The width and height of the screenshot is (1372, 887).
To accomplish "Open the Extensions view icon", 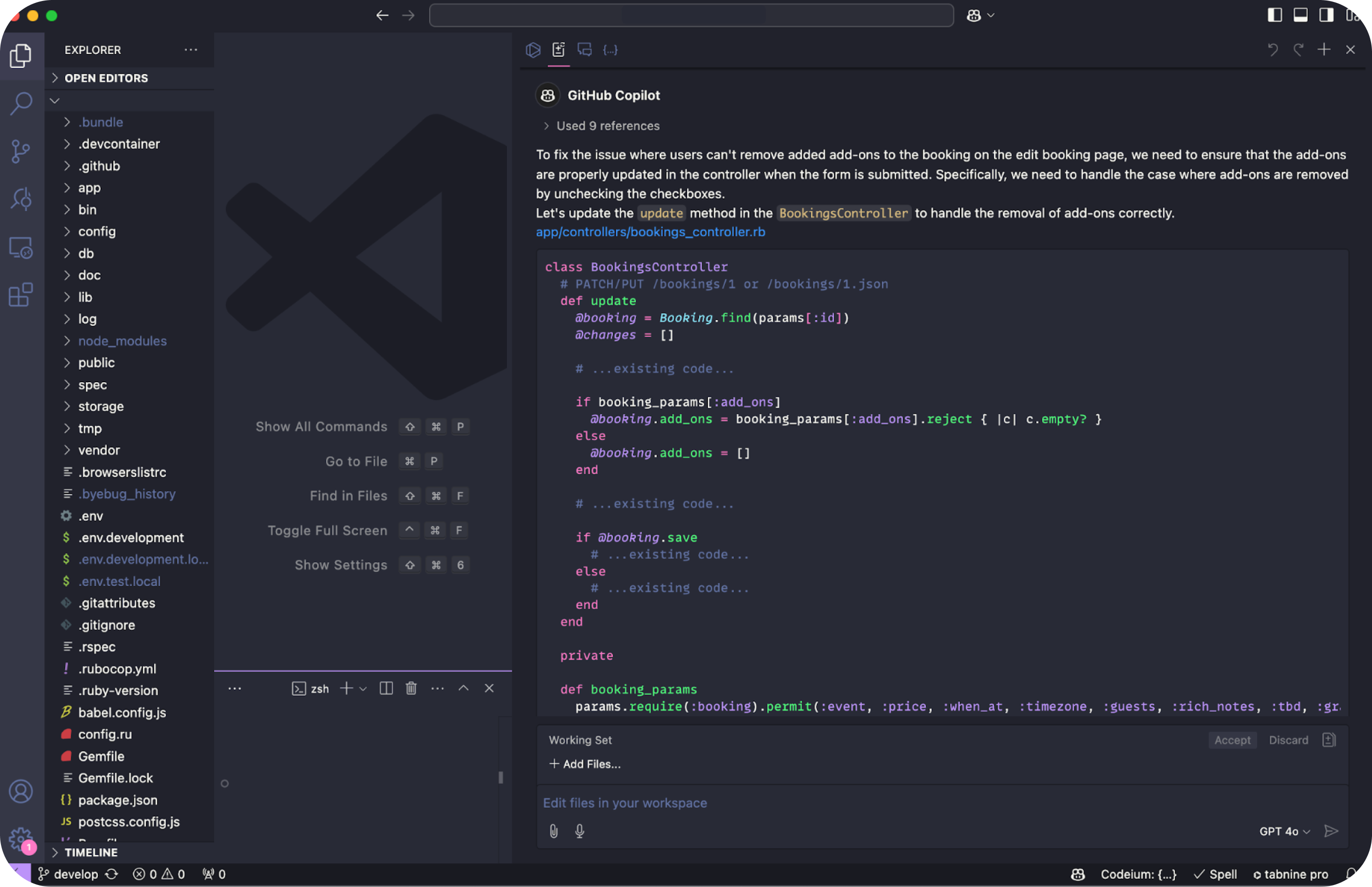I will (x=21, y=295).
